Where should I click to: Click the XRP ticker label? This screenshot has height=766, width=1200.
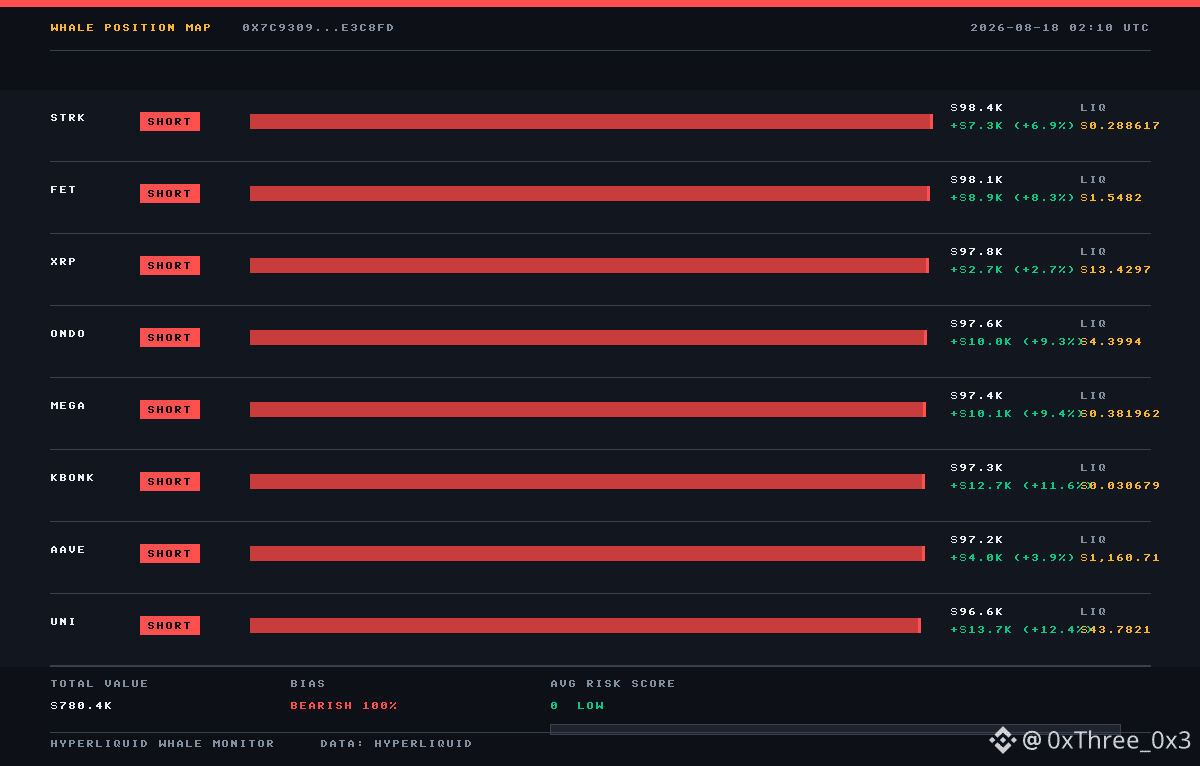pos(63,262)
